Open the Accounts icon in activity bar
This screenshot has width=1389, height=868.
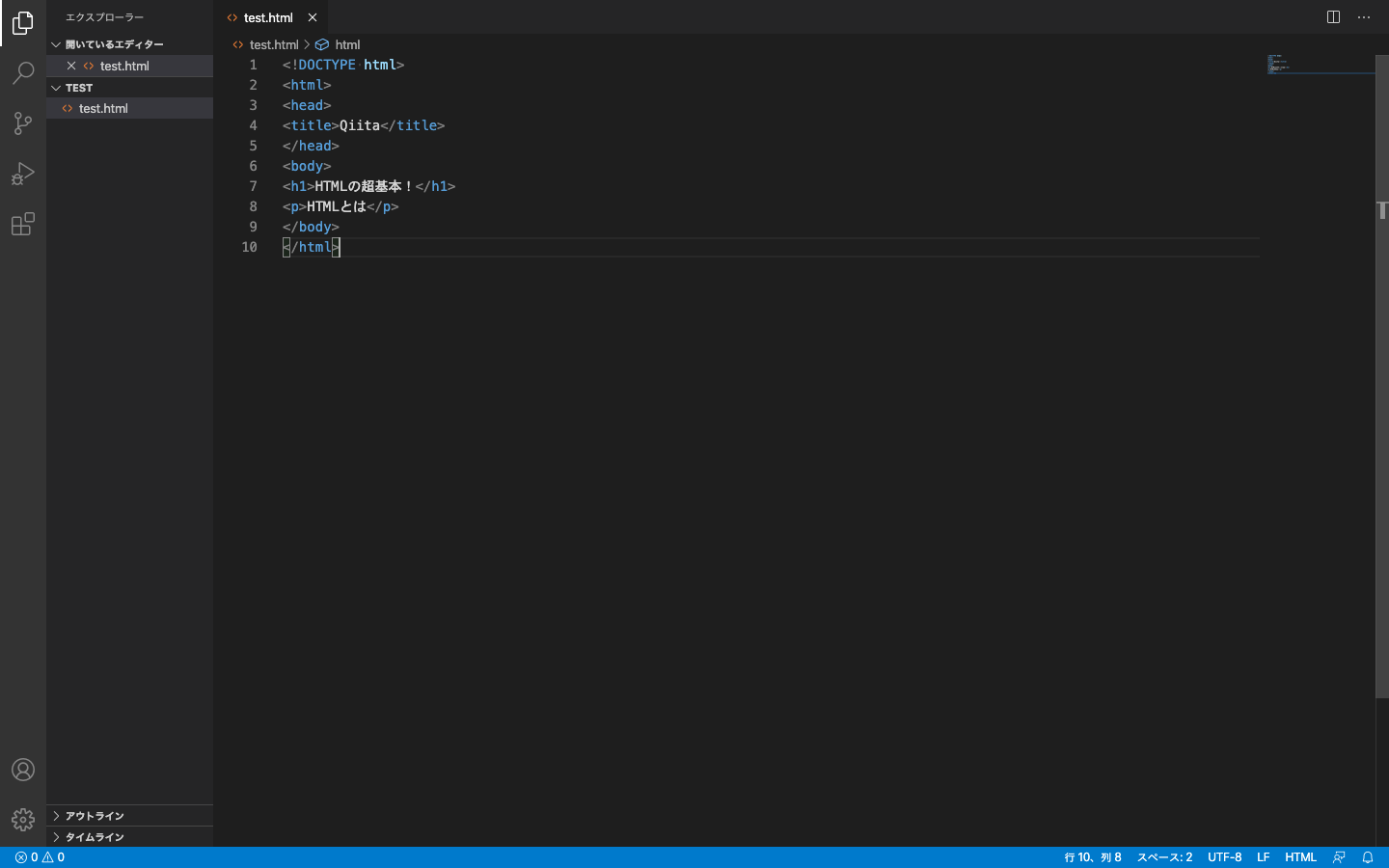(23, 770)
